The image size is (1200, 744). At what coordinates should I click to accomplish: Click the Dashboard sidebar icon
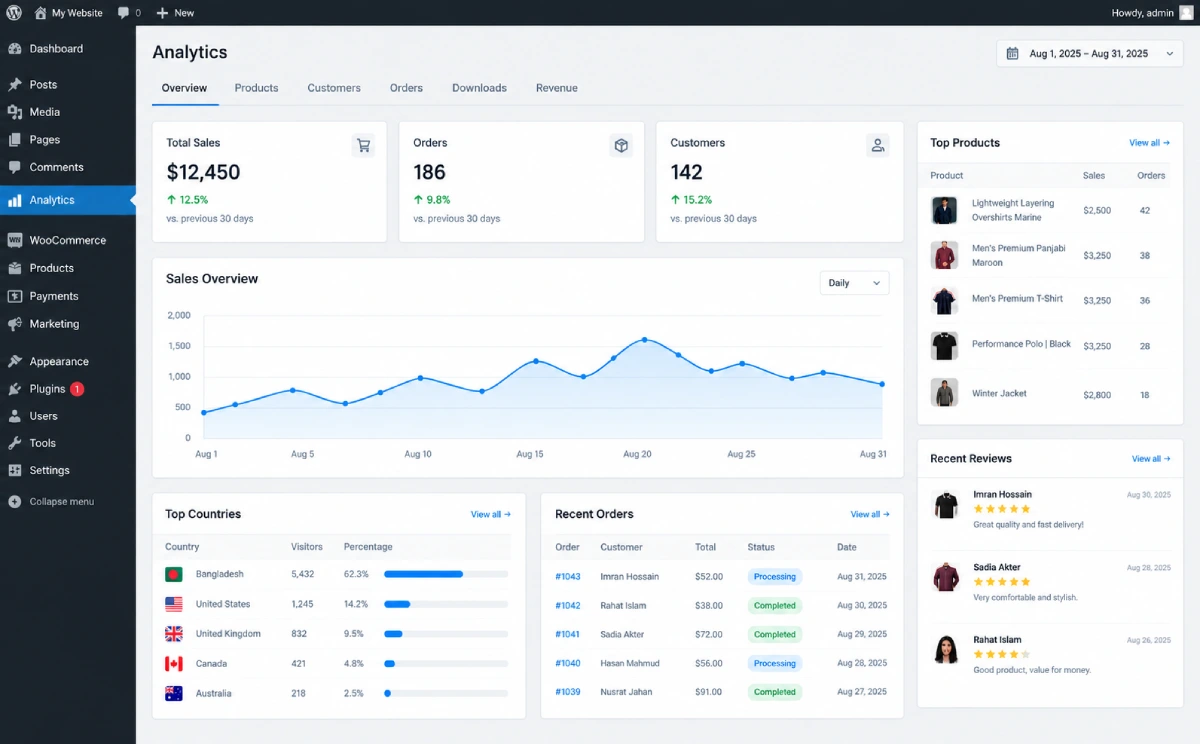click(14, 48)
